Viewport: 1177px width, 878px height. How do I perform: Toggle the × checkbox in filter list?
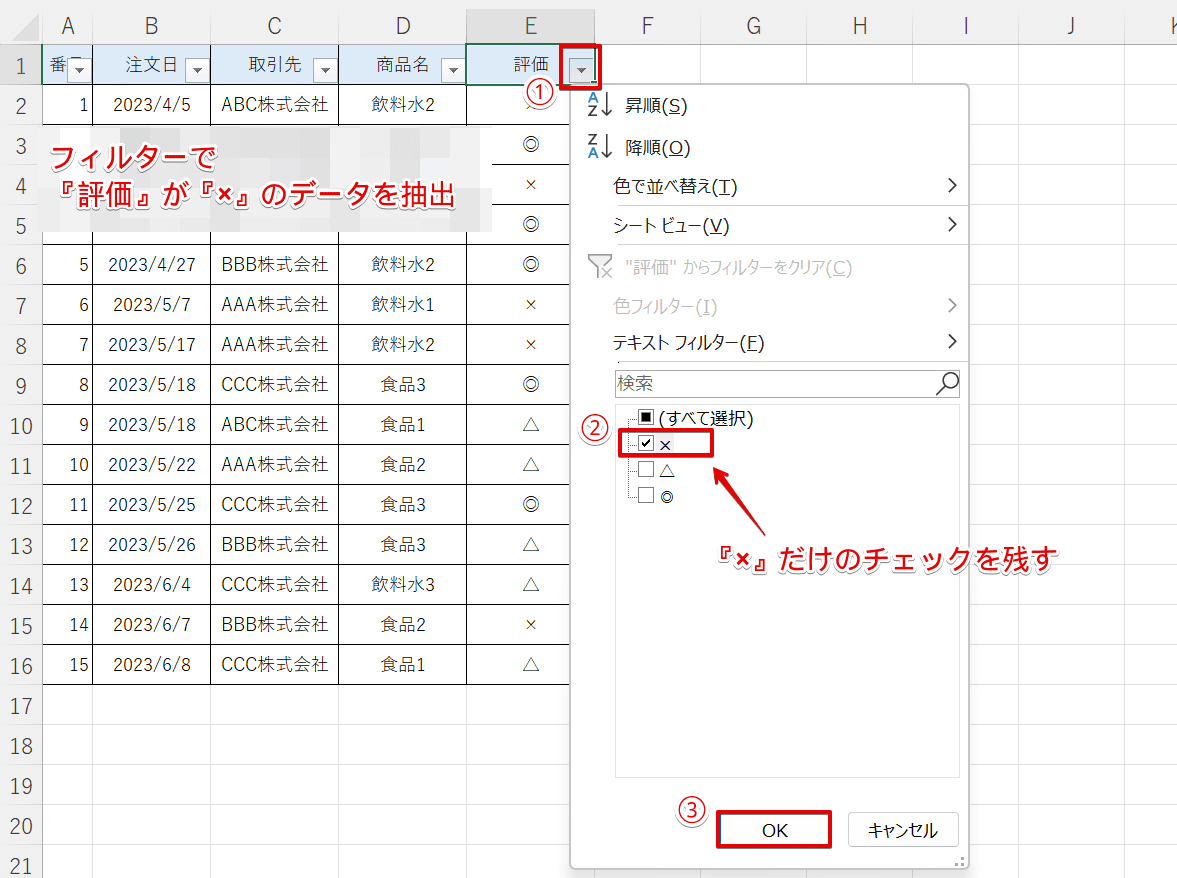point(646,443)
